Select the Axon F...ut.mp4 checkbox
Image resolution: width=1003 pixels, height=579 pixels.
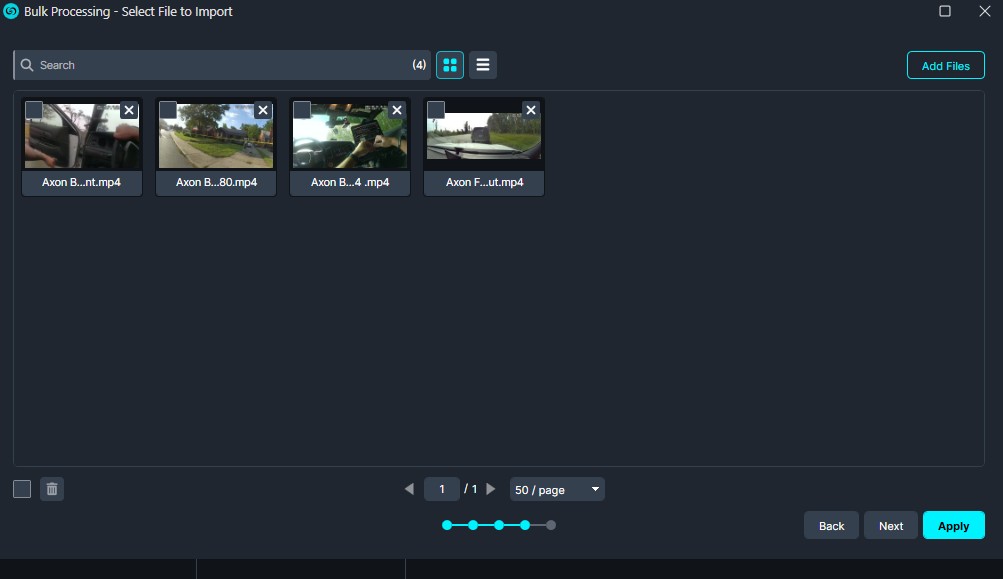436,110
